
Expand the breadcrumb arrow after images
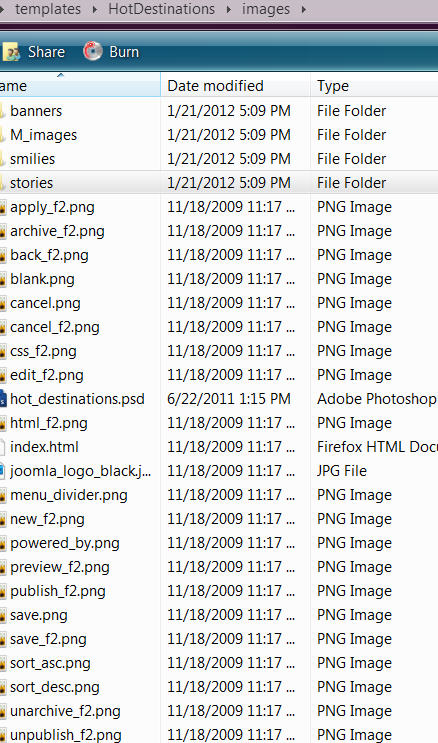point(303,9)
